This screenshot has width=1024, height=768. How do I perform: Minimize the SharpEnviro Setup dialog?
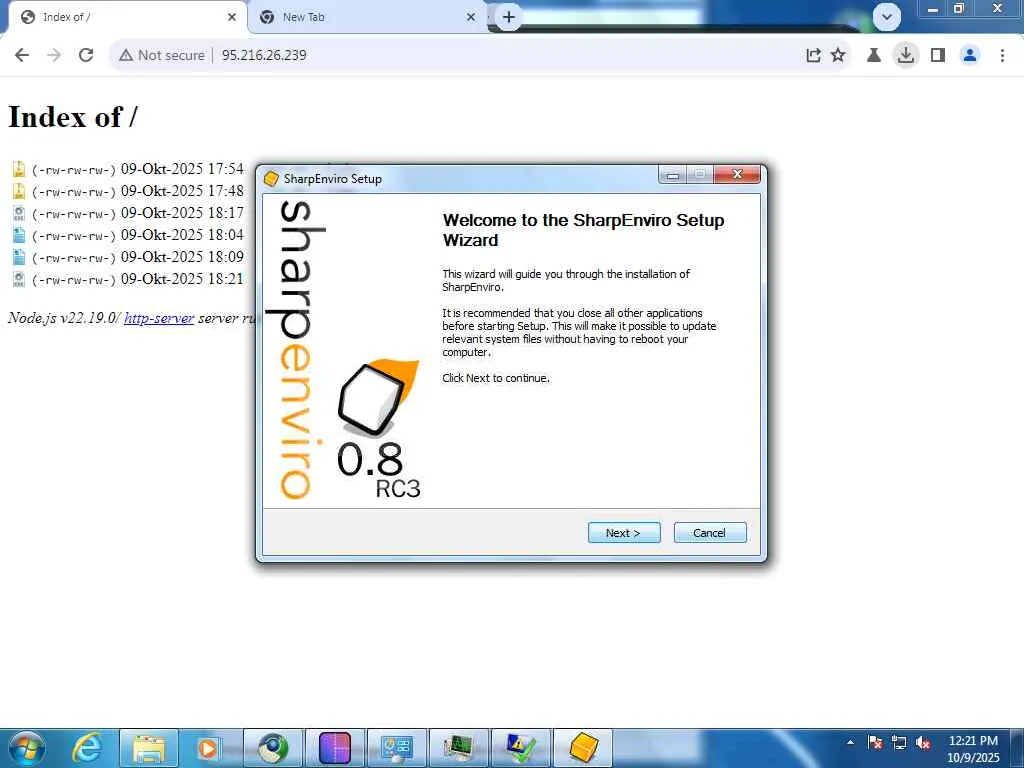click(673, 174)
